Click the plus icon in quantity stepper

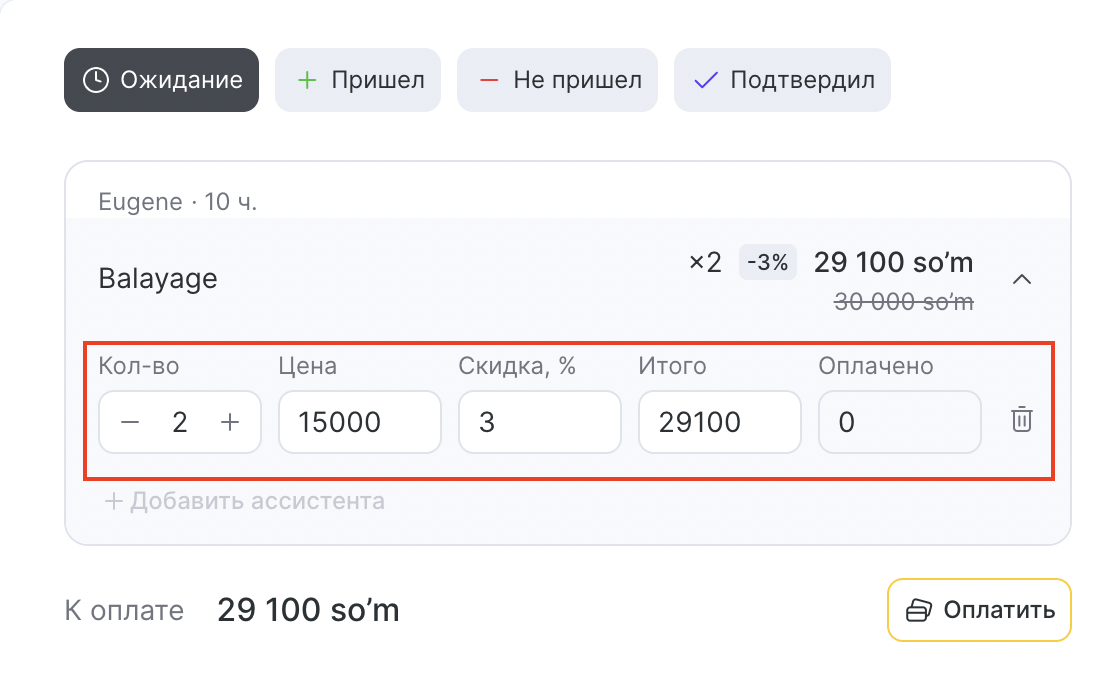pos(230,422)
